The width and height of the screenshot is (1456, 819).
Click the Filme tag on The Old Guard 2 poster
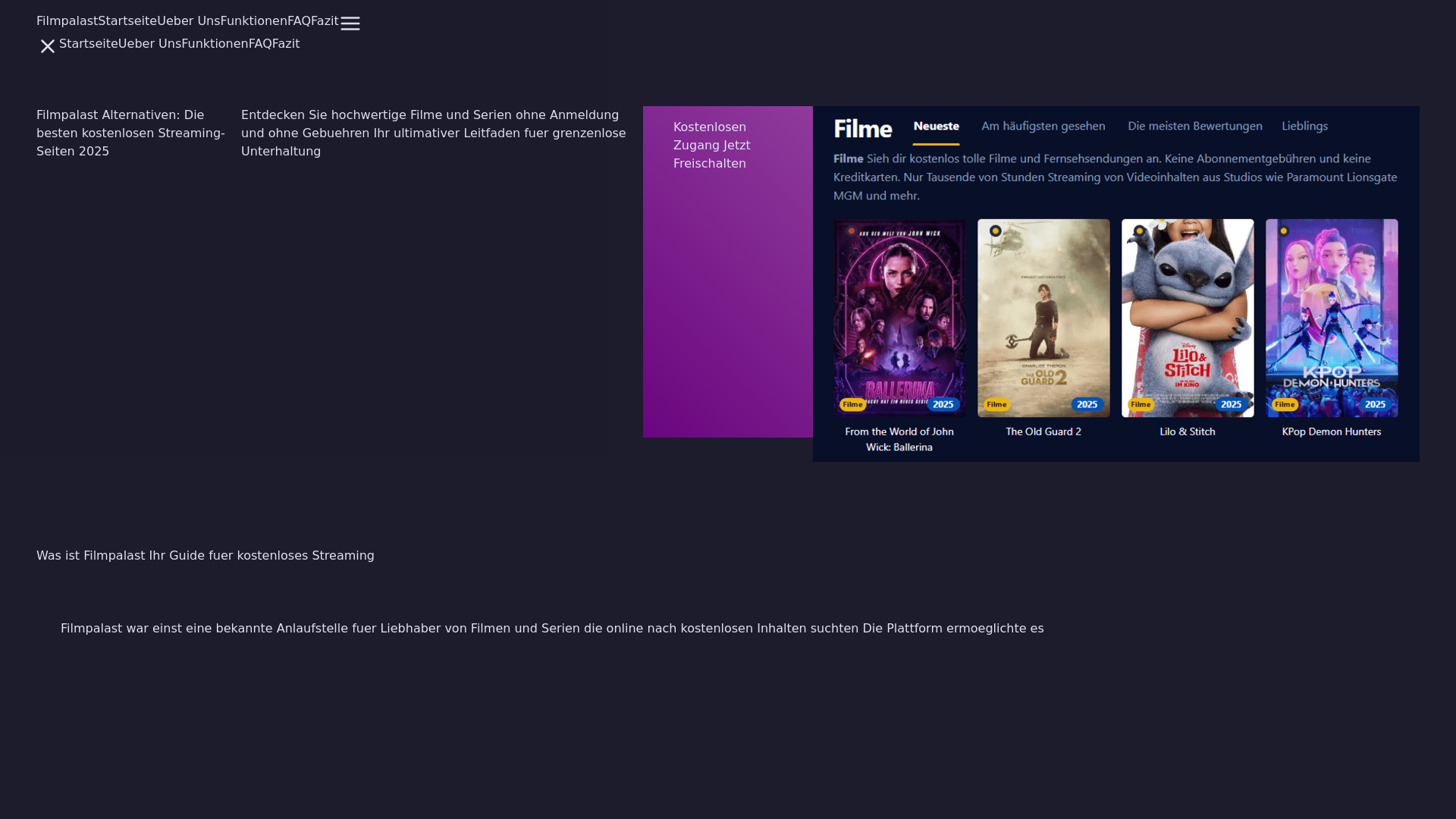coord(996,404)
